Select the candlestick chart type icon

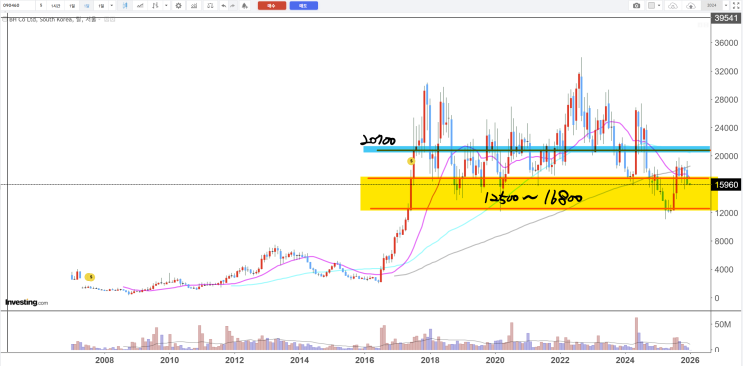point(125,5)
